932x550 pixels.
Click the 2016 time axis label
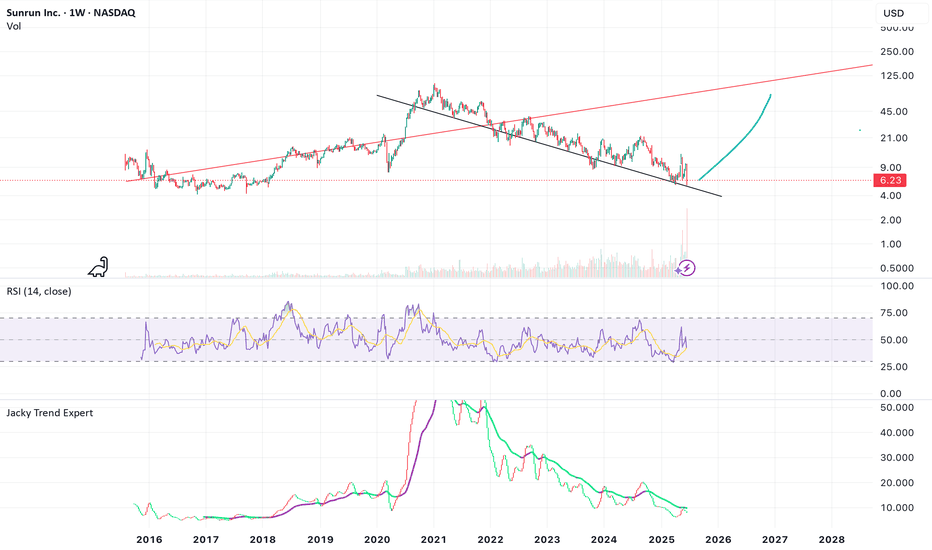pyautogui.click(x=149, y=539)
